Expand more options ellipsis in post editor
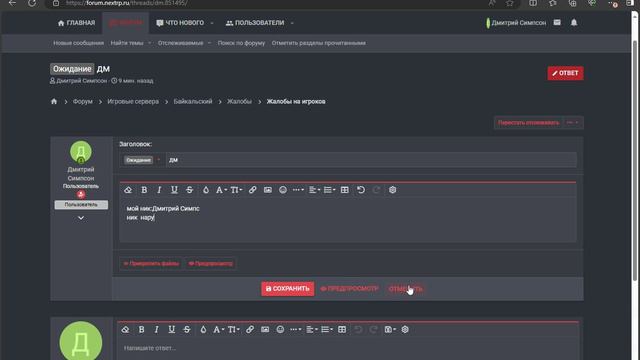Screen dimensions: 640x360 [x=298, y=190]
